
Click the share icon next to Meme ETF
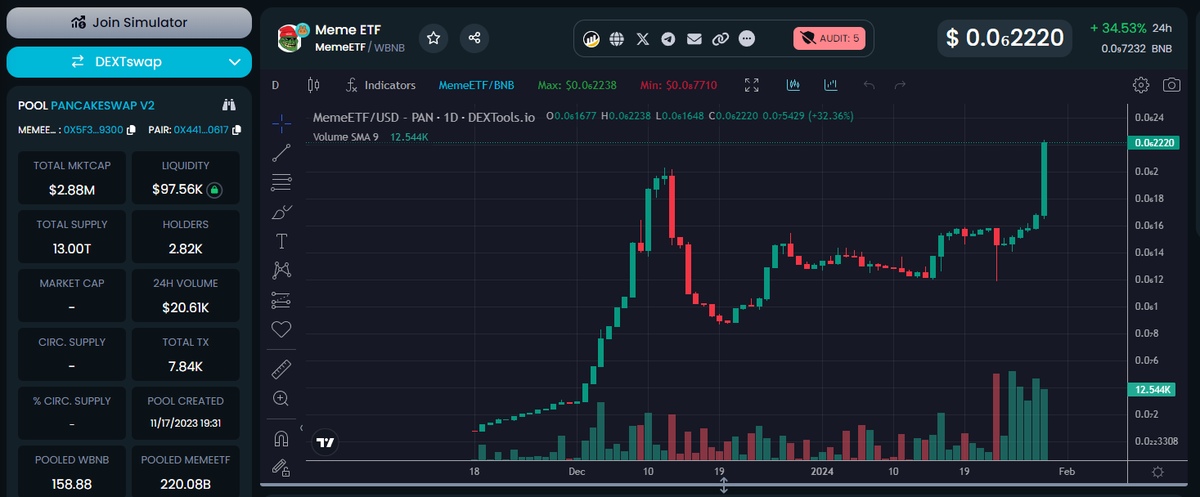coord(474,38)
